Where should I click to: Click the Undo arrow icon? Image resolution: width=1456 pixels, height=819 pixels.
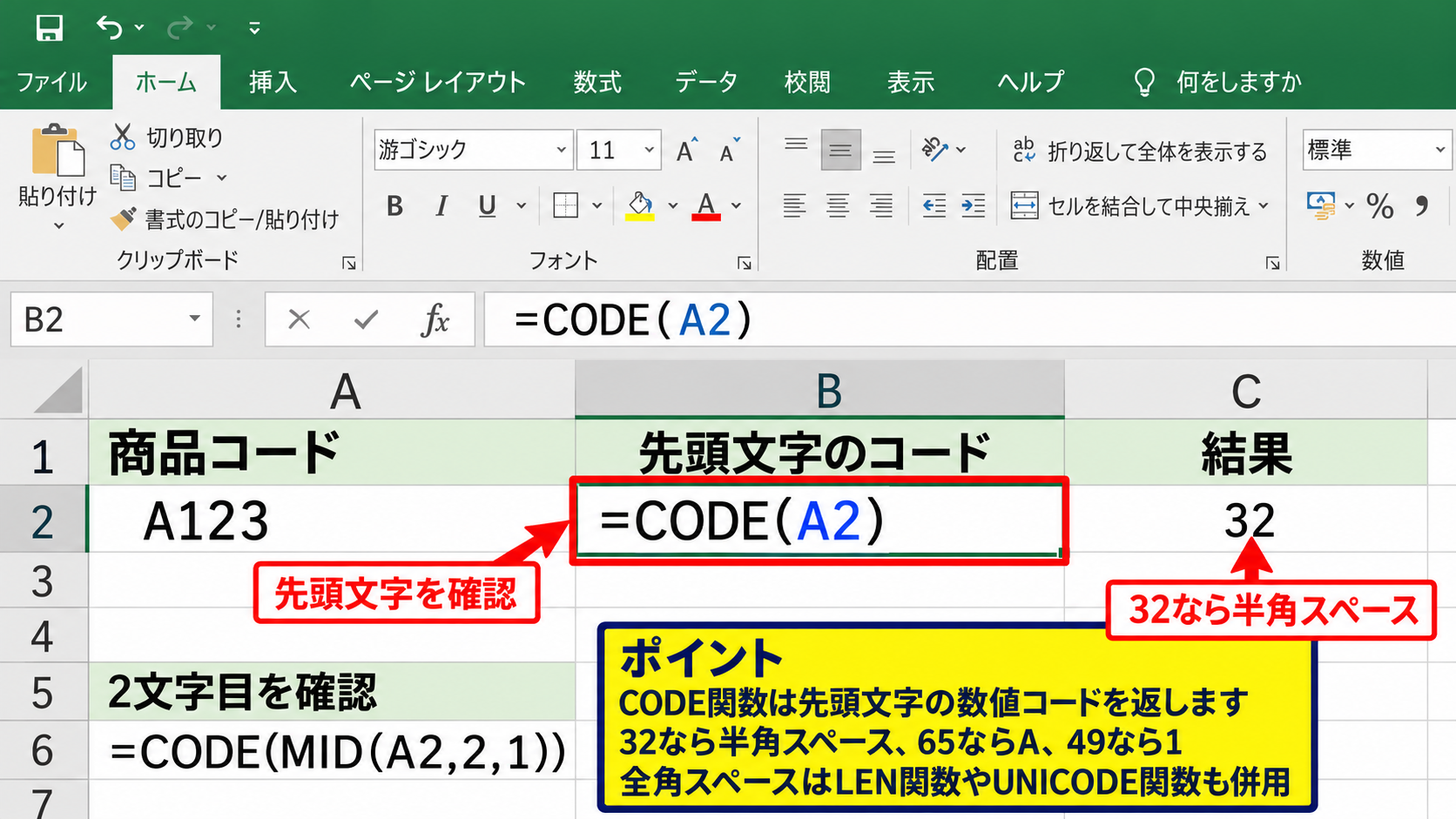(x=110, y=28)
